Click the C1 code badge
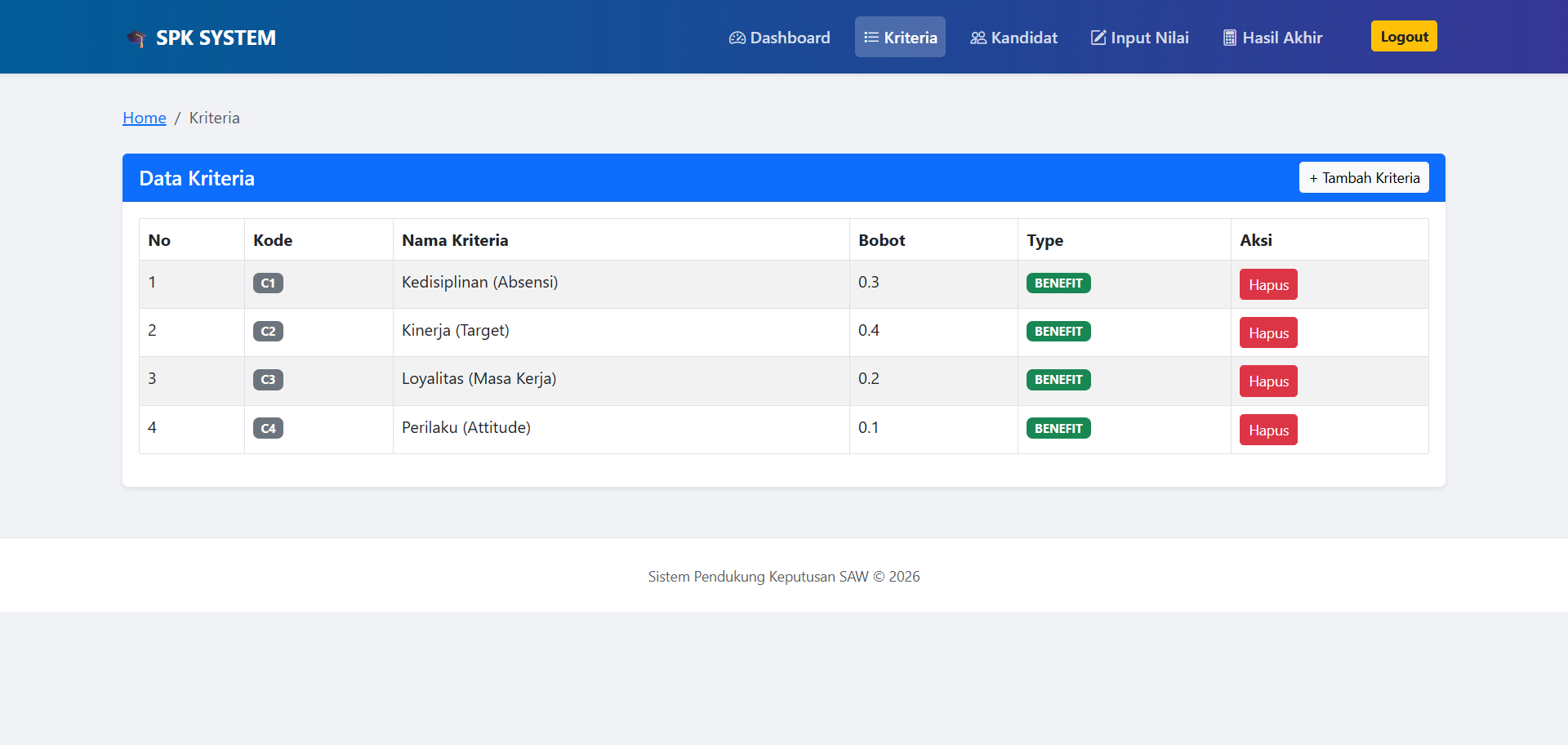This screenshot has height=745, width=1568. (x=268, y=283)
